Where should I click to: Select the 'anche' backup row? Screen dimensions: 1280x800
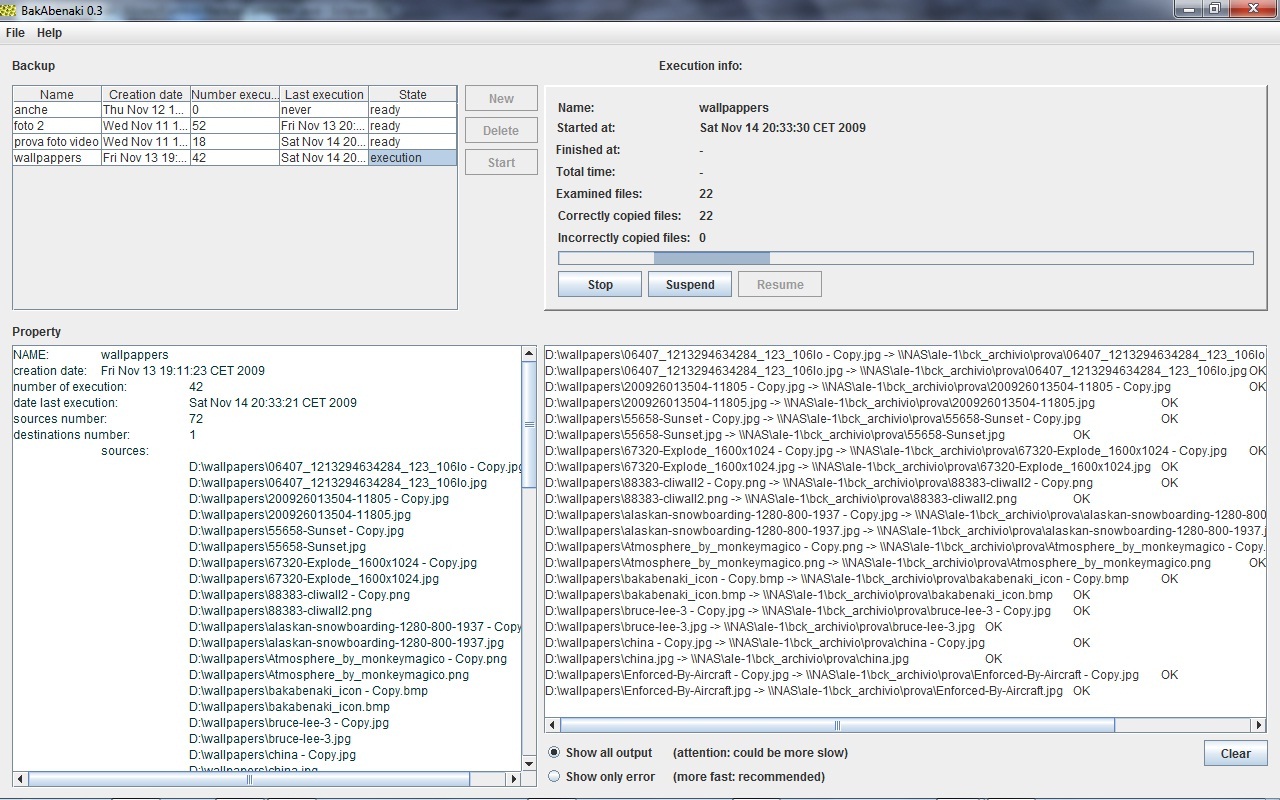235,110
